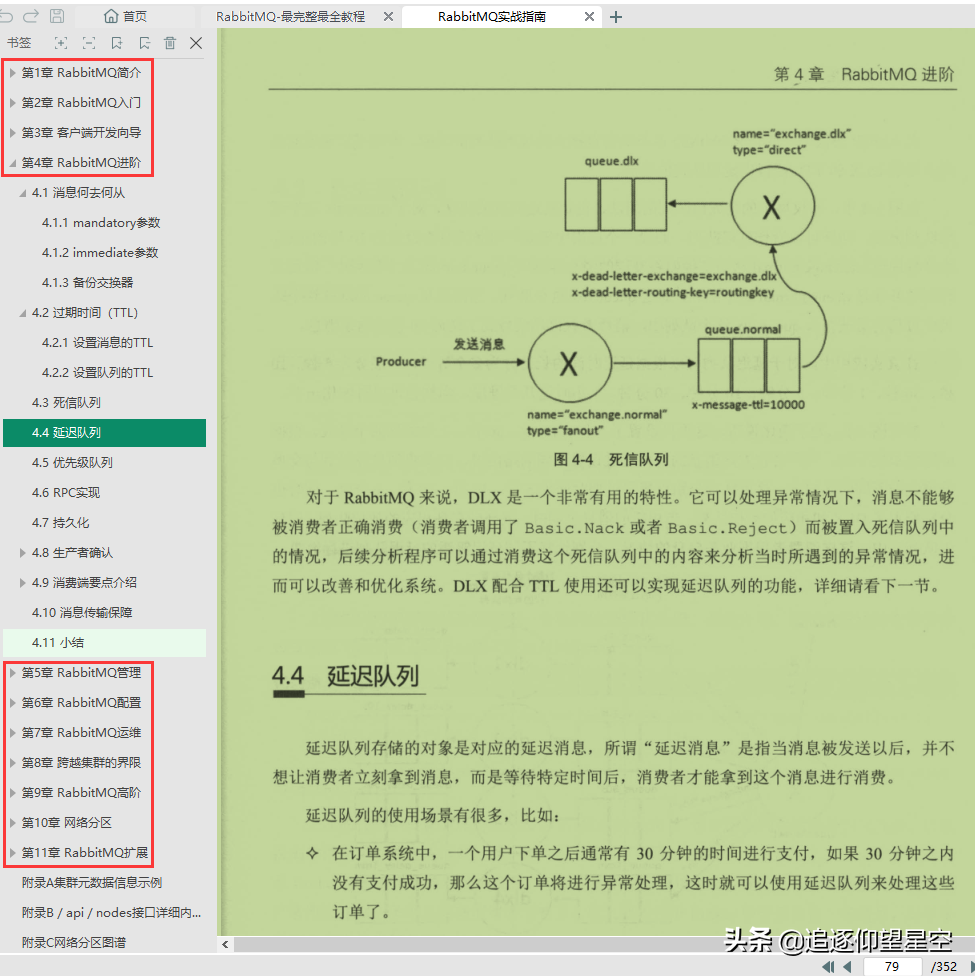Open bookmark 4.1.3 备份交换器

(87, 283)
